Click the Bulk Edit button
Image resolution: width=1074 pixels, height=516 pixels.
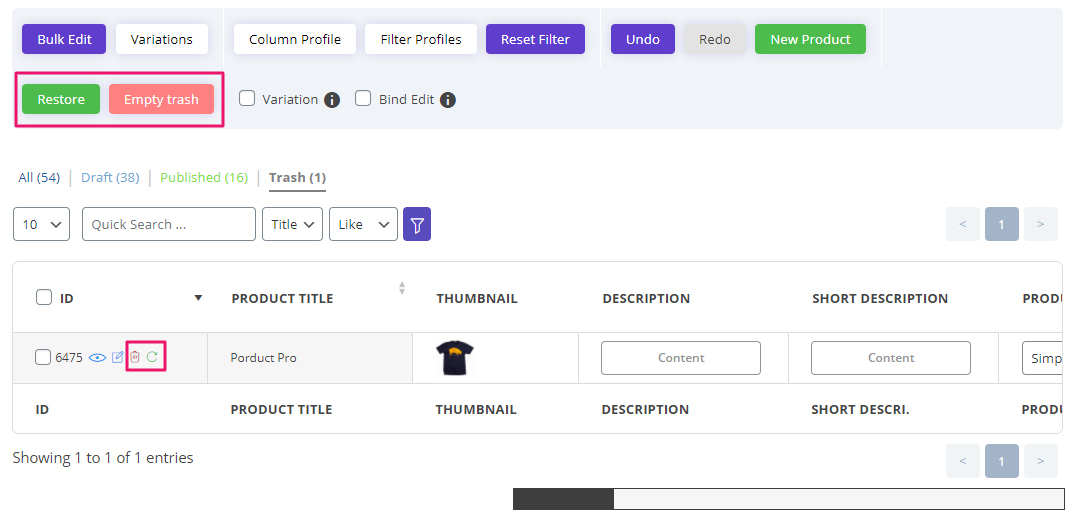tap(64, 39)
